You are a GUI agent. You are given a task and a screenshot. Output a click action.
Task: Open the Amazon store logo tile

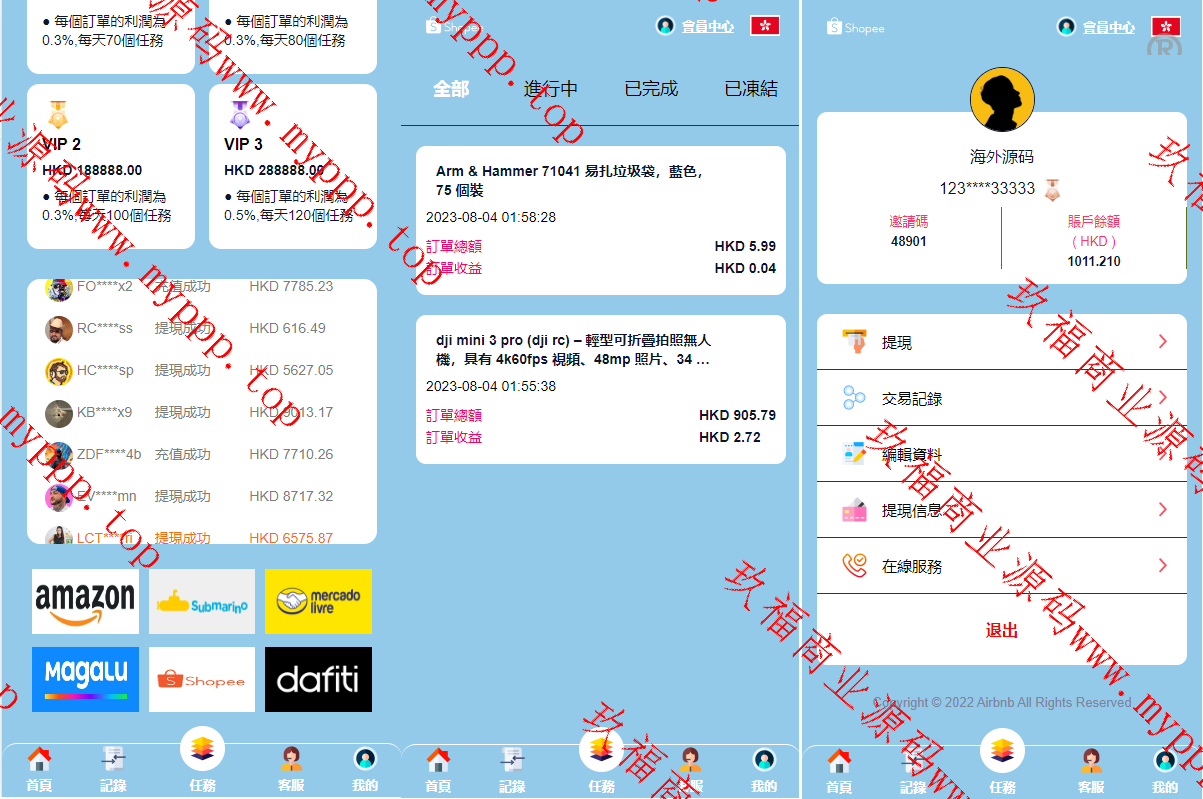pyautogui.click(x=85, y=601)
